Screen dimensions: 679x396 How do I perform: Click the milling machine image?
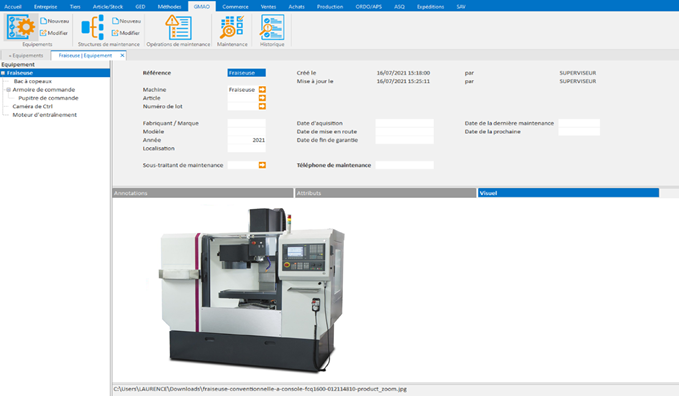click(252, 289)
